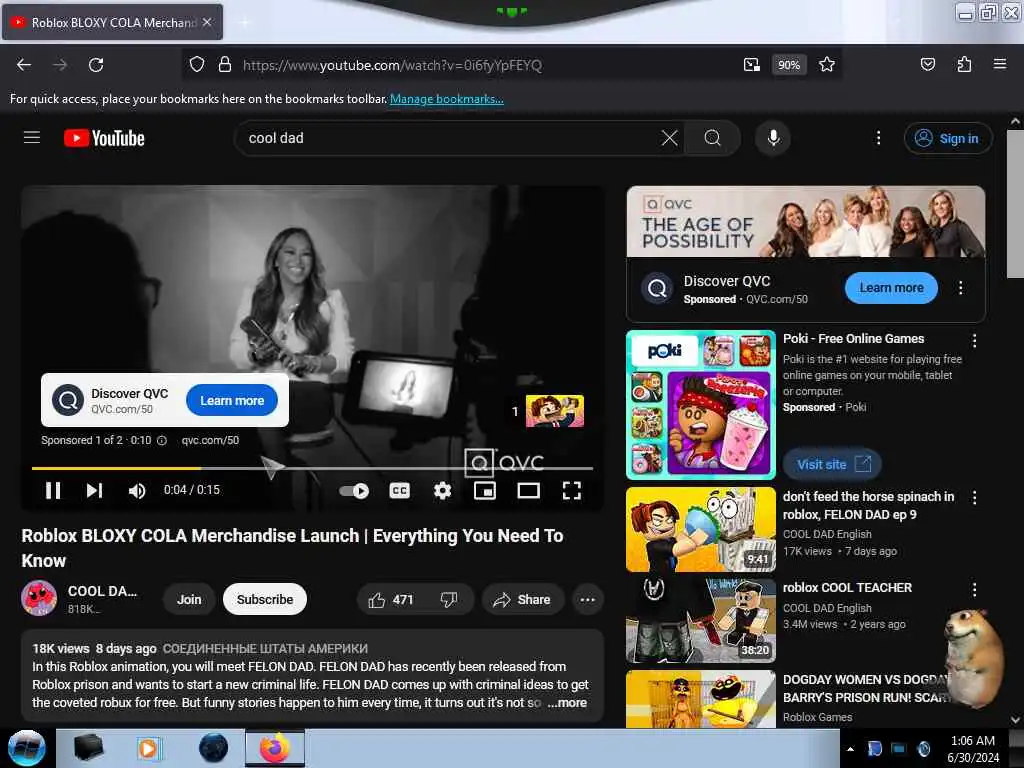Dislike the video with the thumbs-down icon

[449, 600]
